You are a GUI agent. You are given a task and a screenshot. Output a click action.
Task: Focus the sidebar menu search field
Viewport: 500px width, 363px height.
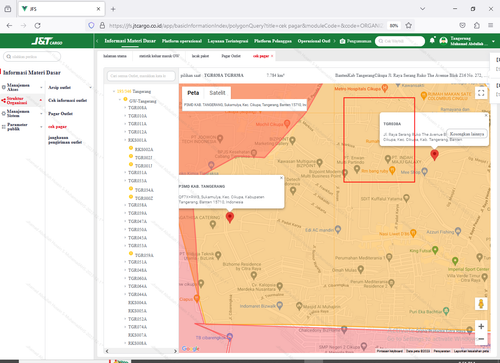pos(32,57)
